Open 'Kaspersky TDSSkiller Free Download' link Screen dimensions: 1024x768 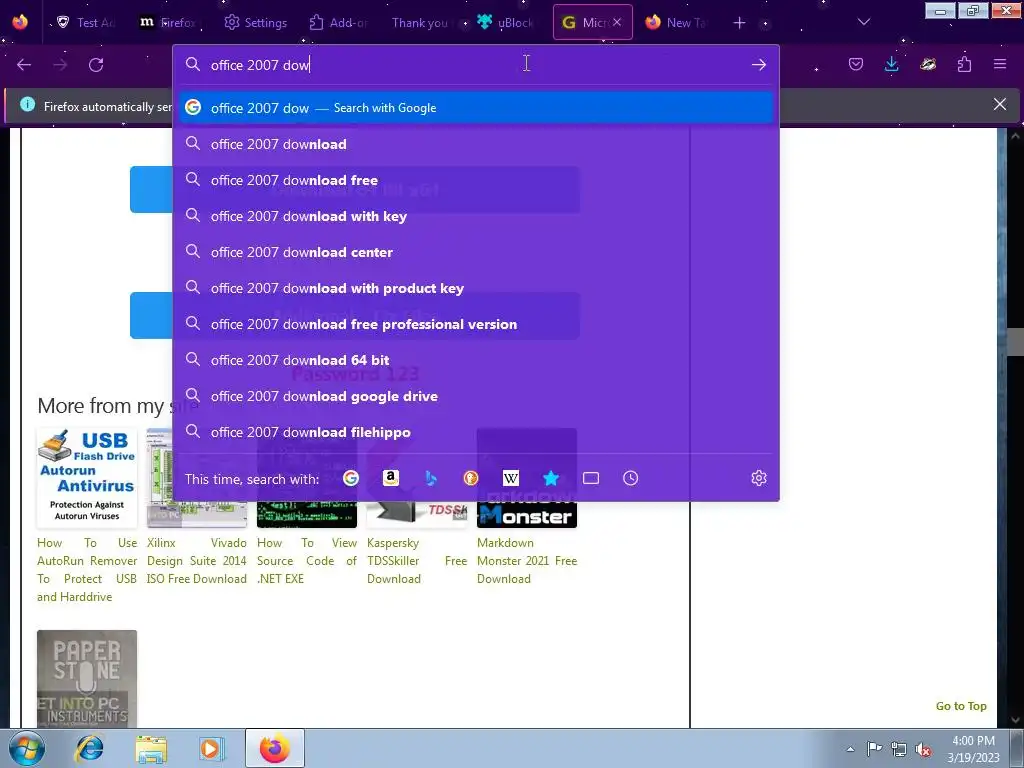tap(417, 560)
